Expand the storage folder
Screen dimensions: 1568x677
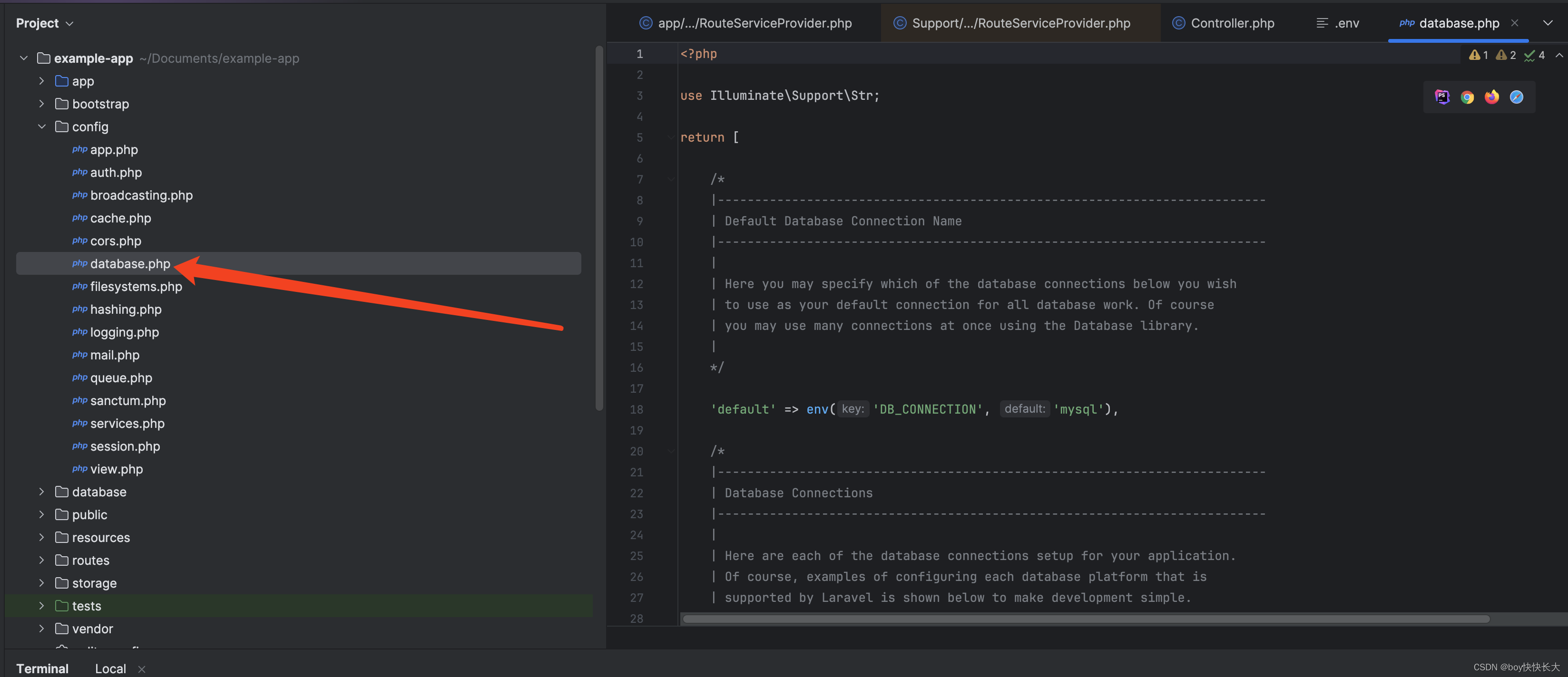click(41, 583)
